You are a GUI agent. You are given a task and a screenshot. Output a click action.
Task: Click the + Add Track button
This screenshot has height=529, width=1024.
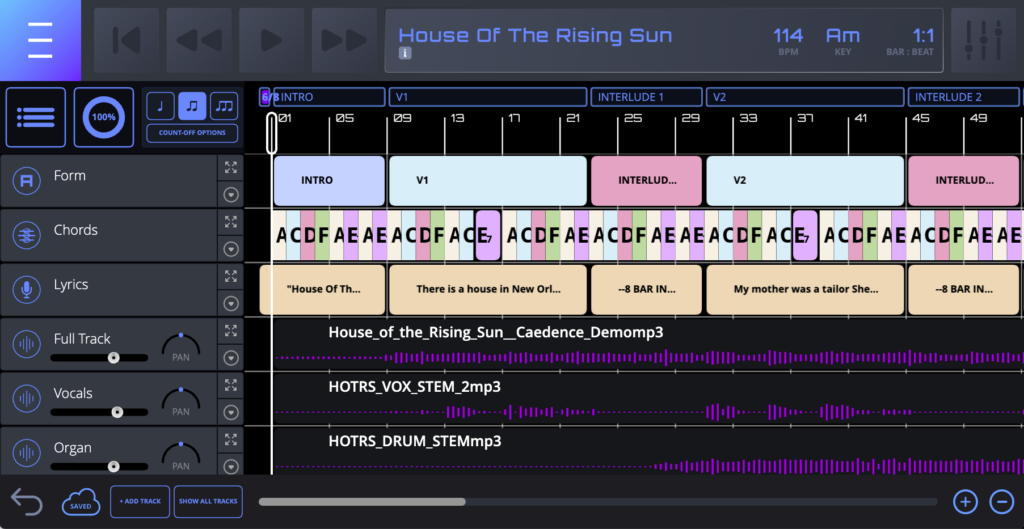[140, 502]
